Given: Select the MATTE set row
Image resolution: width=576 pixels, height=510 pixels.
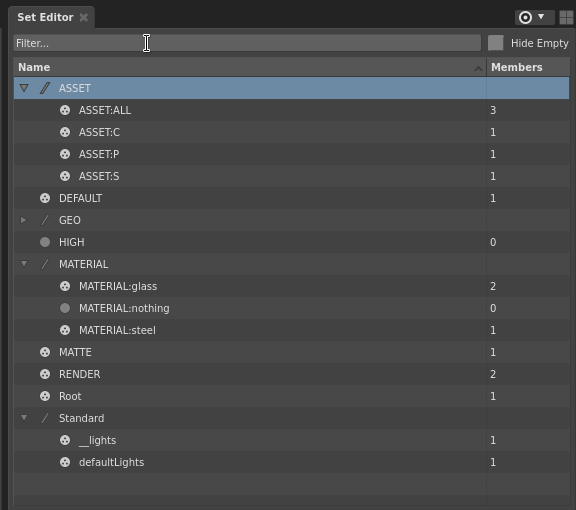Looking at the screenshot, I should pos(292,352).
